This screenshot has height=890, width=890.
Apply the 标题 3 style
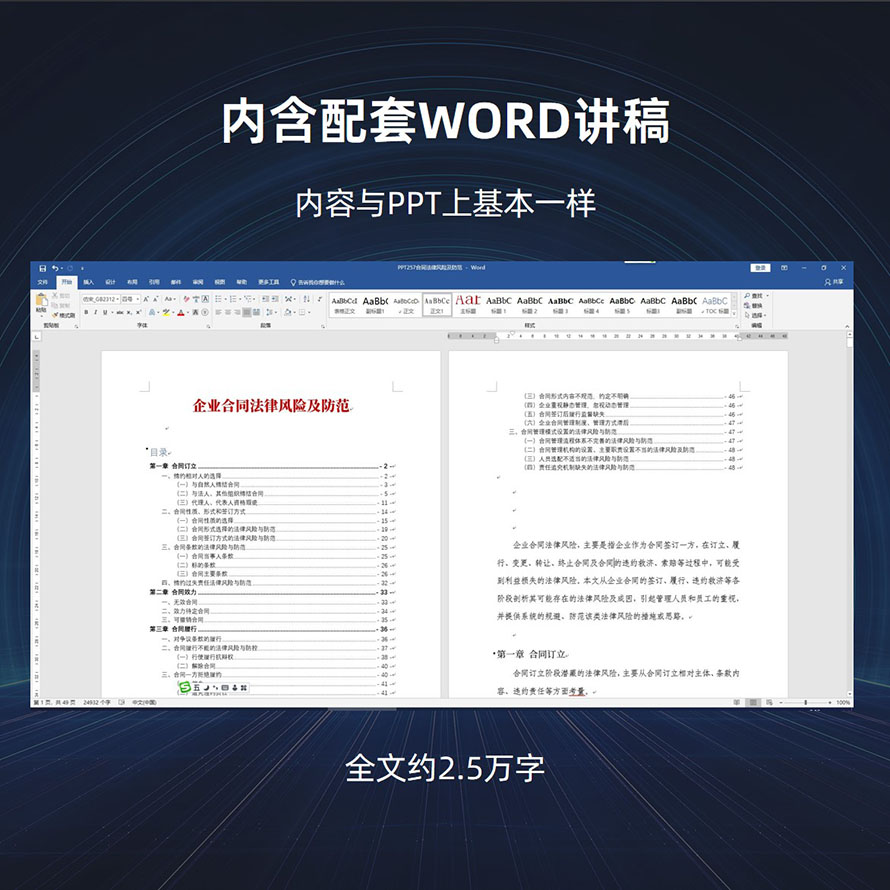click(x=560, y=305)
